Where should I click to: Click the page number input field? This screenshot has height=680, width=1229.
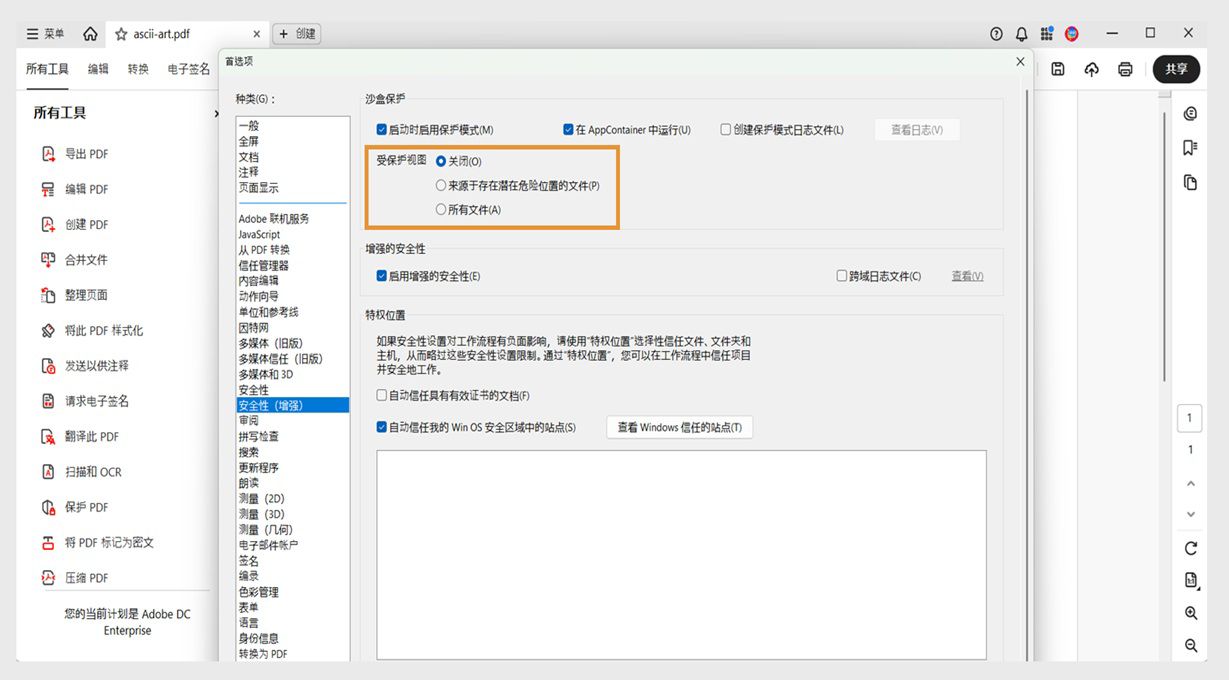click(1189, 417)
